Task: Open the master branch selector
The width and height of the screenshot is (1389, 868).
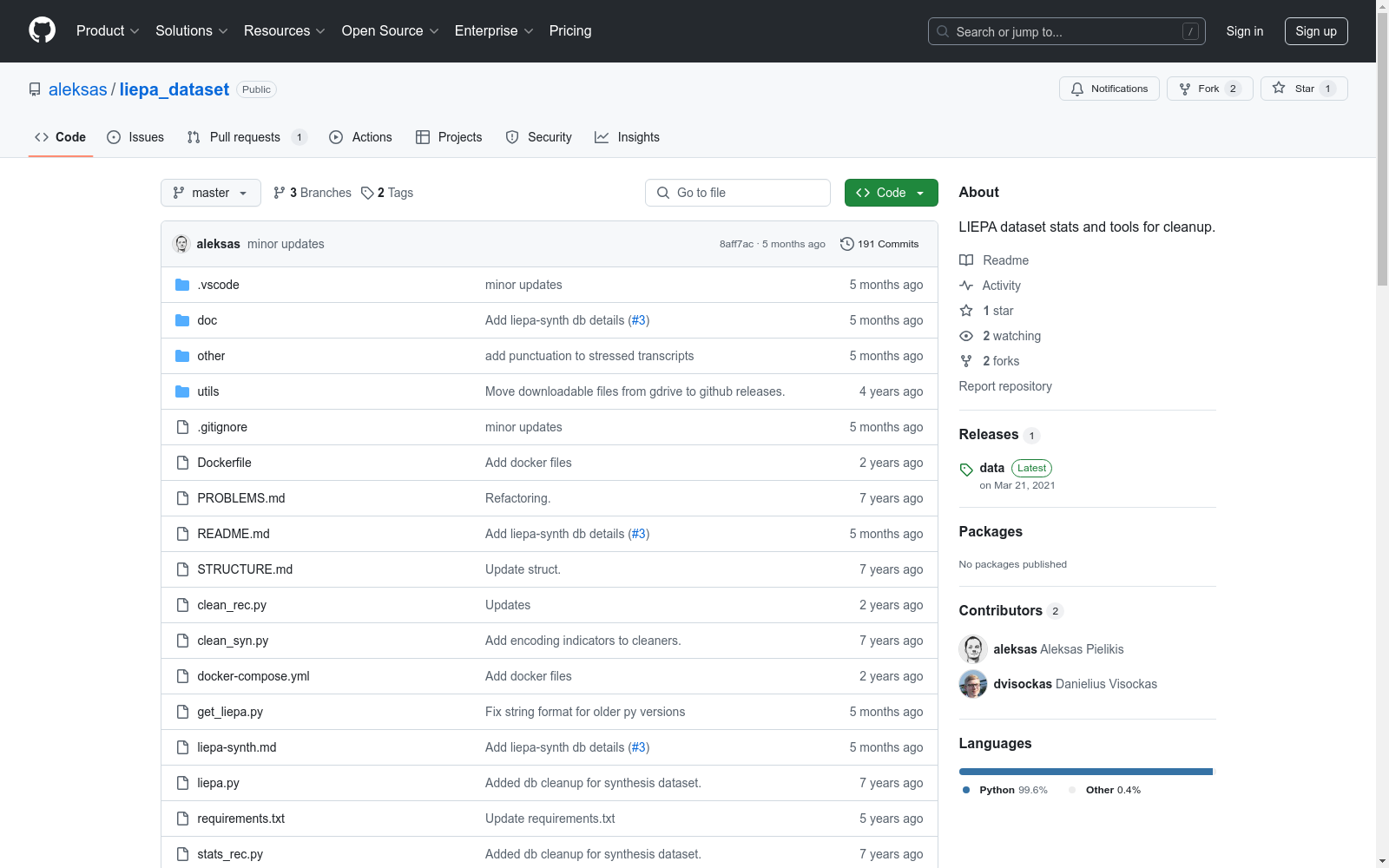Action: click(x=211, y=193)
